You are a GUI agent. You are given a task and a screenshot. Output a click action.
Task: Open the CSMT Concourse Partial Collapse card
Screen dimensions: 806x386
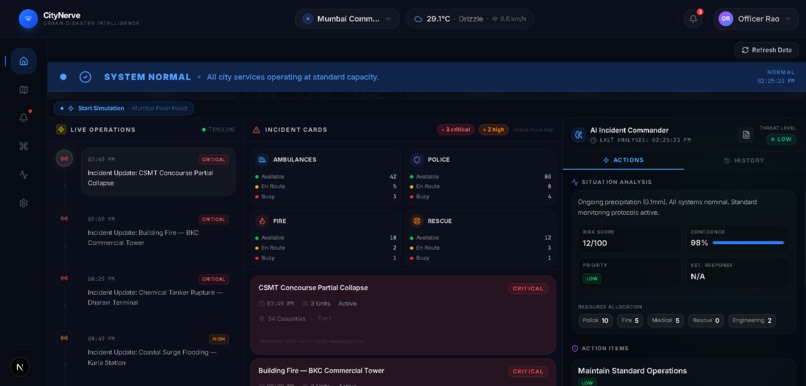coord(403,315)
